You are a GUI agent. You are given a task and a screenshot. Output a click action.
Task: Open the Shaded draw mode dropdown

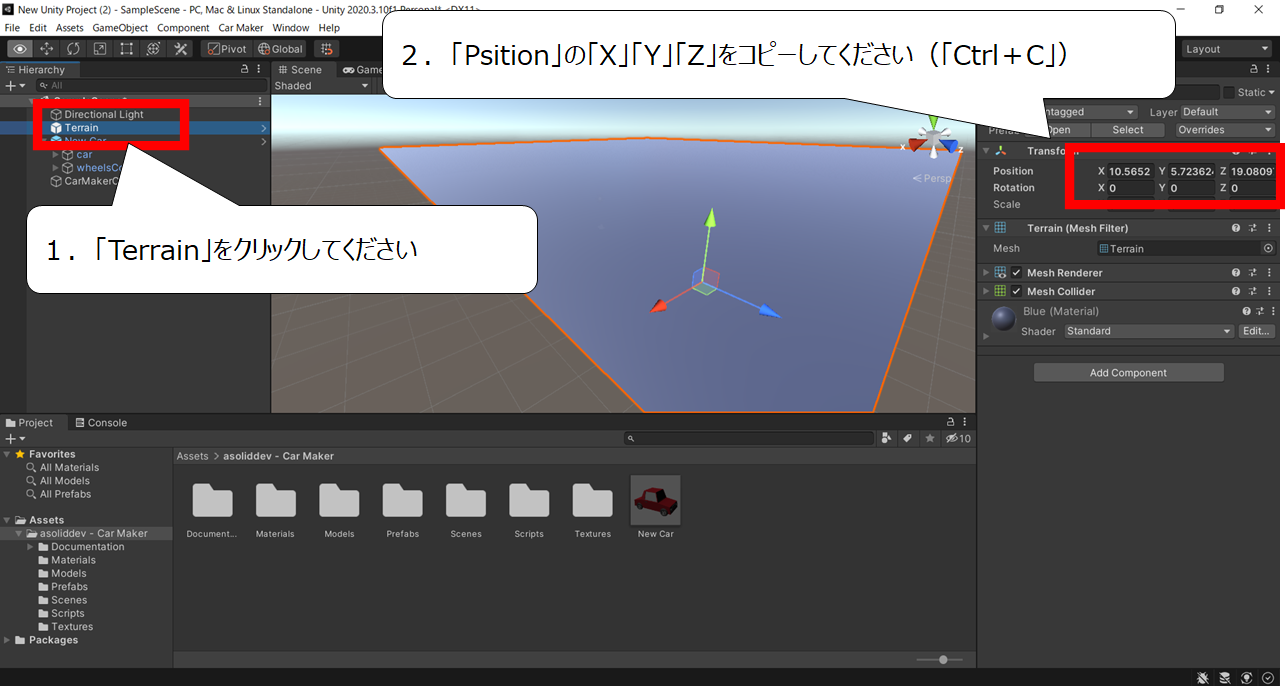click(x=320, y=86)
